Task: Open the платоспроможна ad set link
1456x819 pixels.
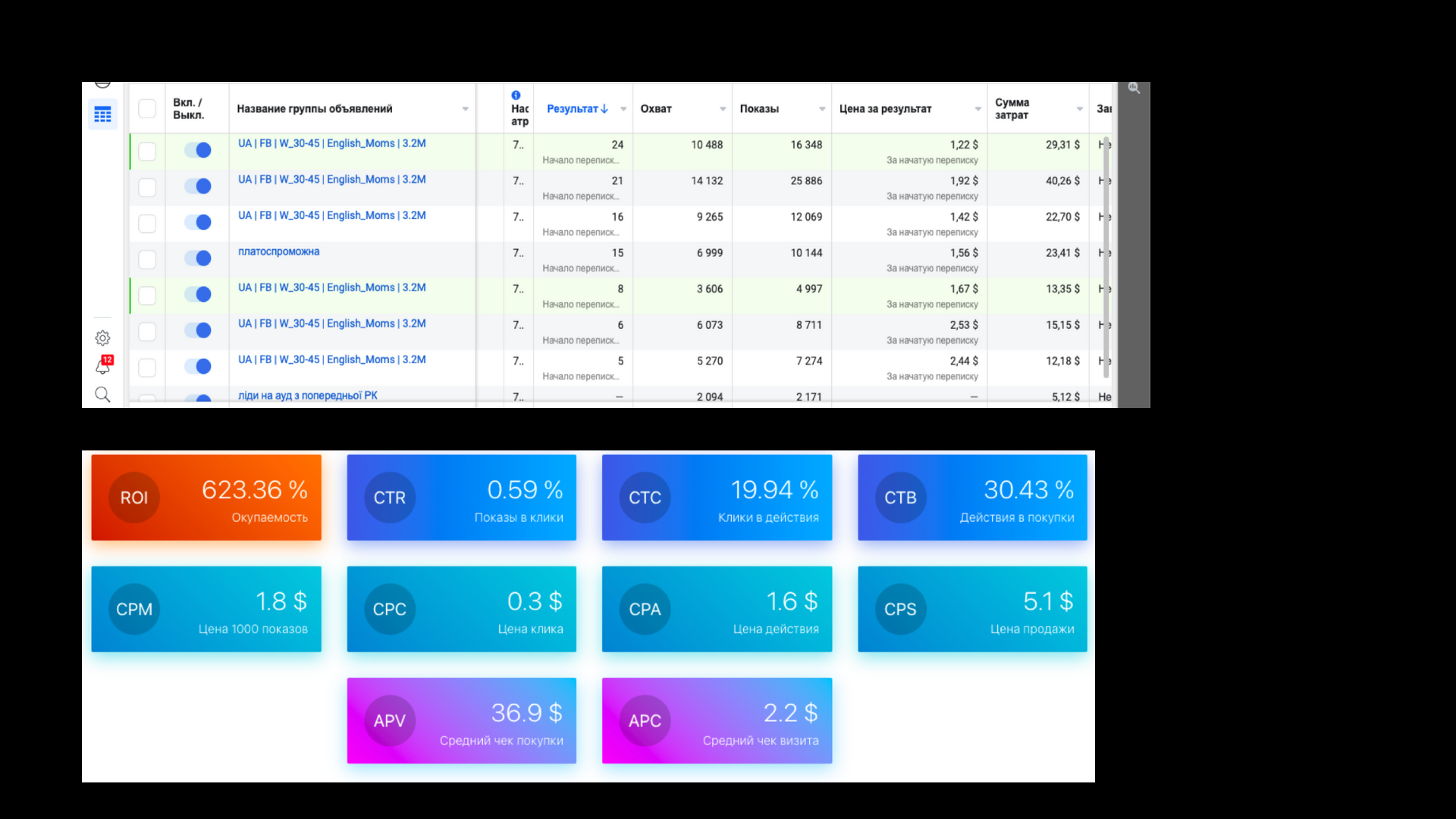Action: (279, 252)
